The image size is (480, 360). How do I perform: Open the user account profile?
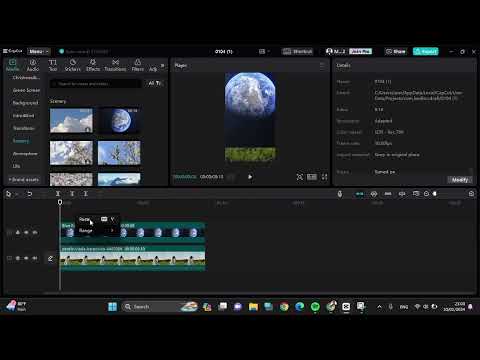coord(336,51)
